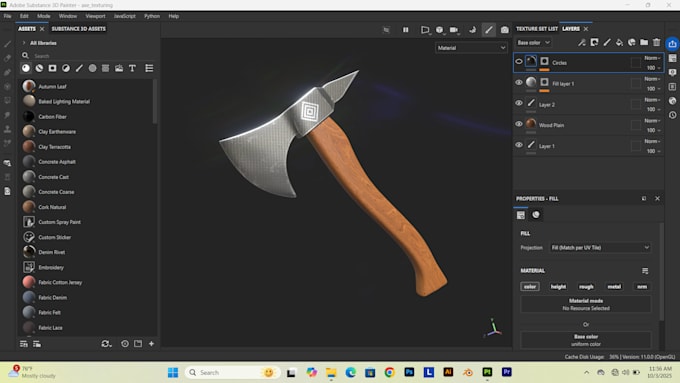The height and width of the screenshot is (383, 680).
Task: Add a smart material layer icon
Action: coord(632,43)
